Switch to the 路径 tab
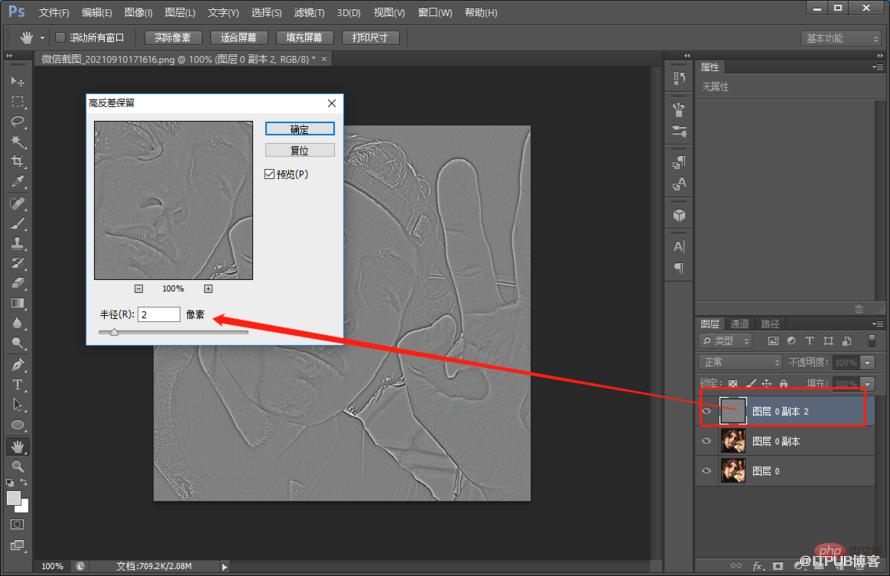The height and width of the screenshot is (576, 890). [770, 324]
